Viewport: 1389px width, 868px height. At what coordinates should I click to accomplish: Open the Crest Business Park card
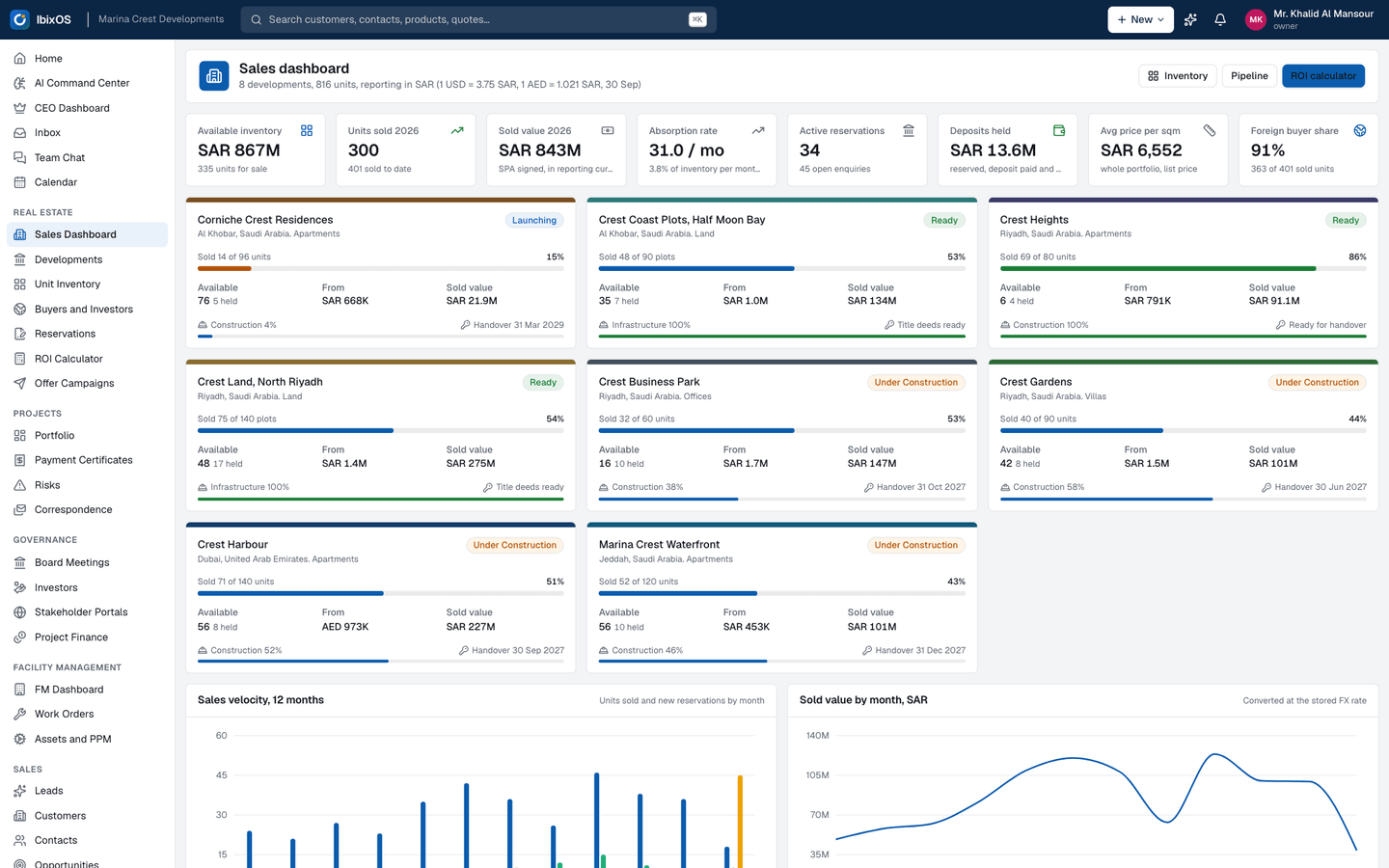tap(782, 435)
